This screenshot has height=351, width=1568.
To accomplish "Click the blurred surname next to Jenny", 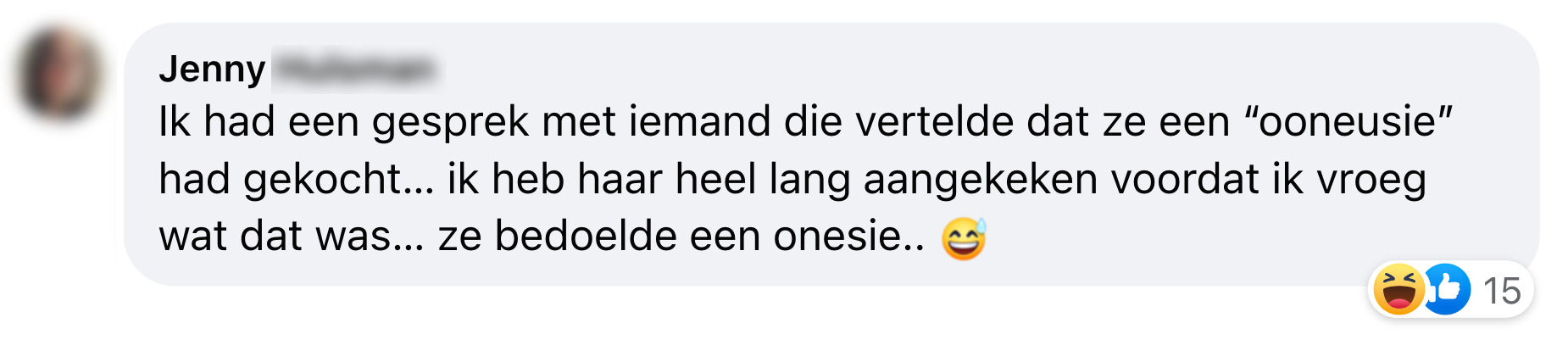I will [353, 70].
